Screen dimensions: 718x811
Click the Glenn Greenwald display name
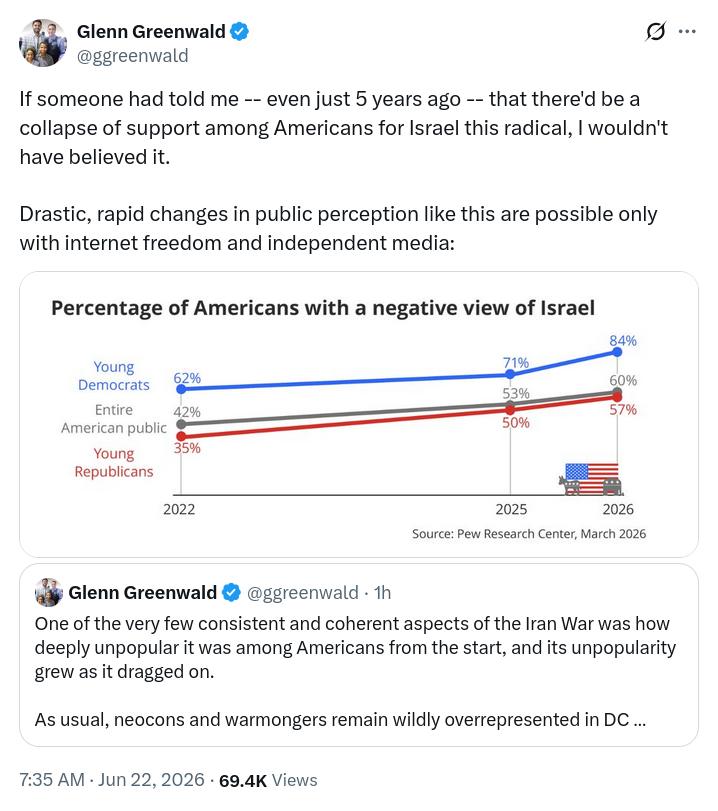pos(151,32)
